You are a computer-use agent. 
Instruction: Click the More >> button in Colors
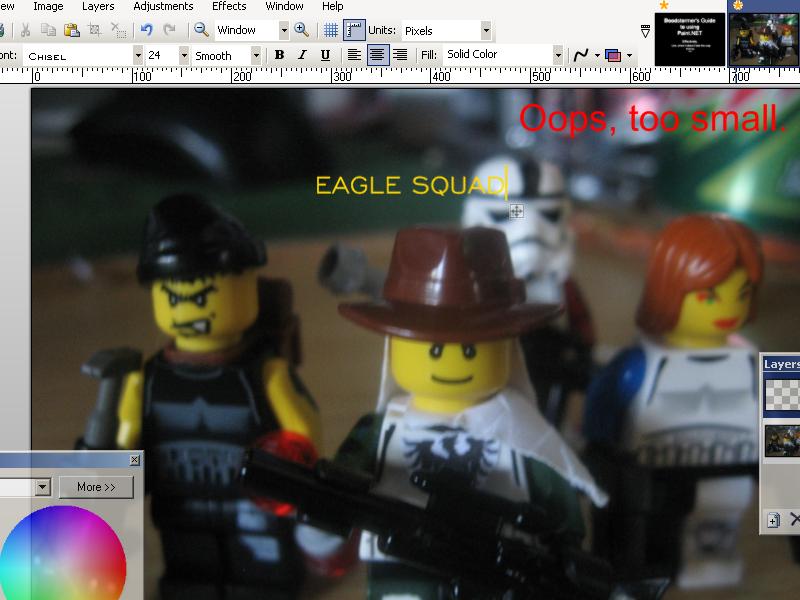pos(96,487)
